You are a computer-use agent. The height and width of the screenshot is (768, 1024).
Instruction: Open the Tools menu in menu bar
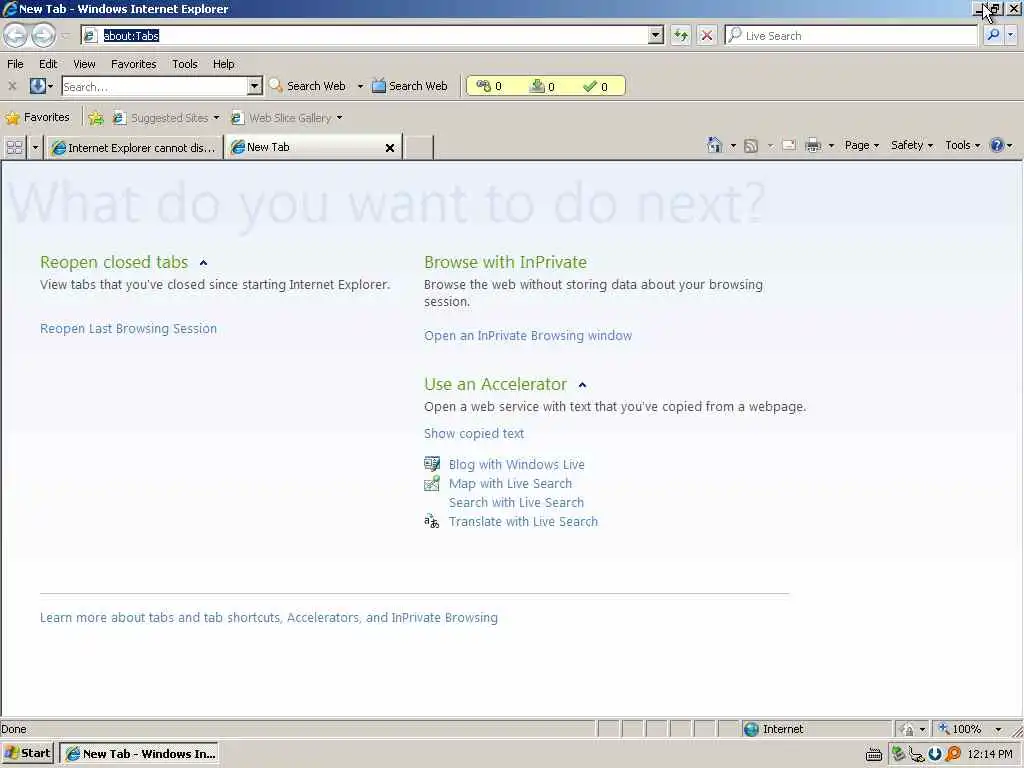point(185,64)
